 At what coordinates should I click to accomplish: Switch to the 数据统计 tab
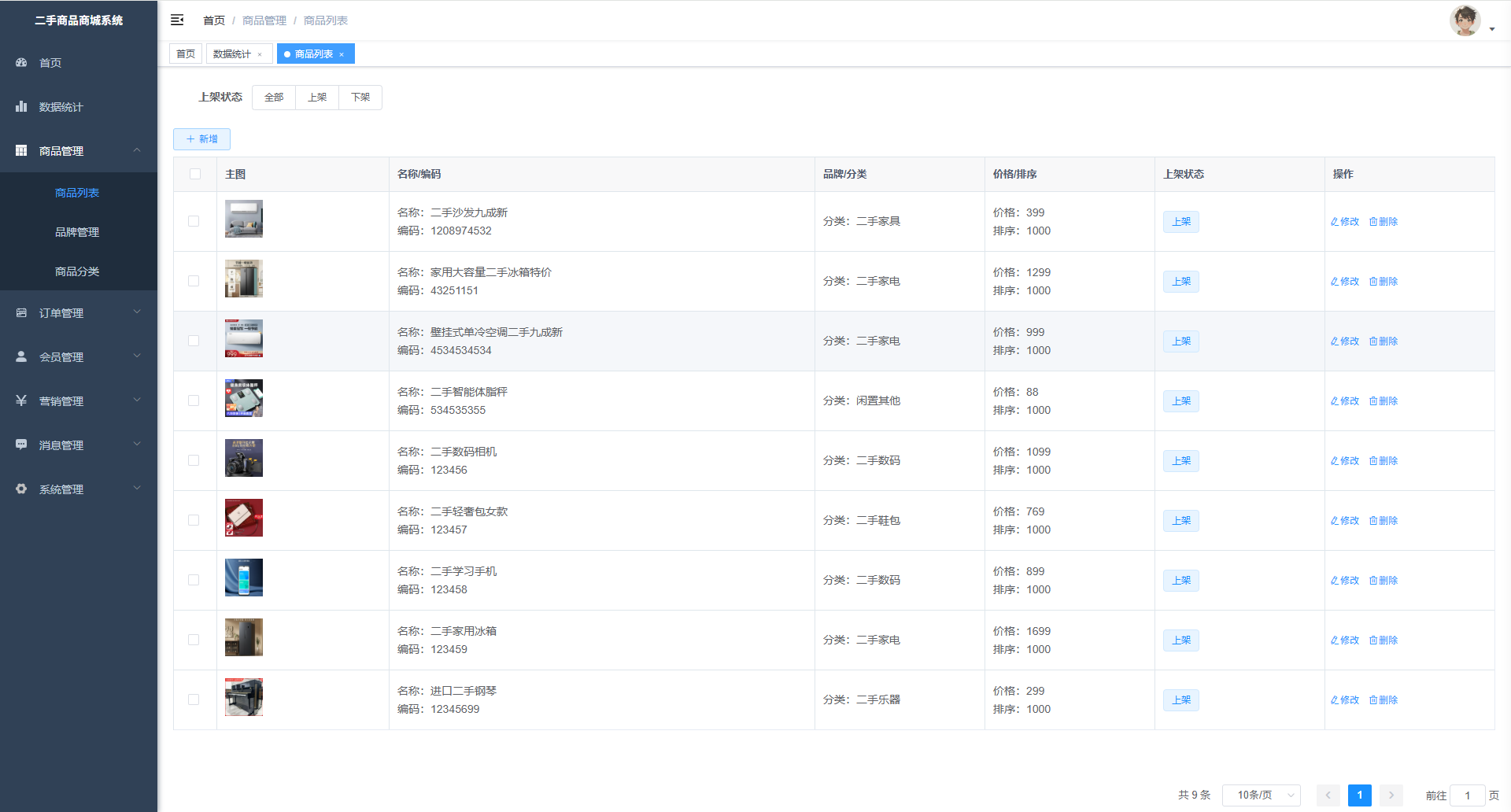pos(232,54)
